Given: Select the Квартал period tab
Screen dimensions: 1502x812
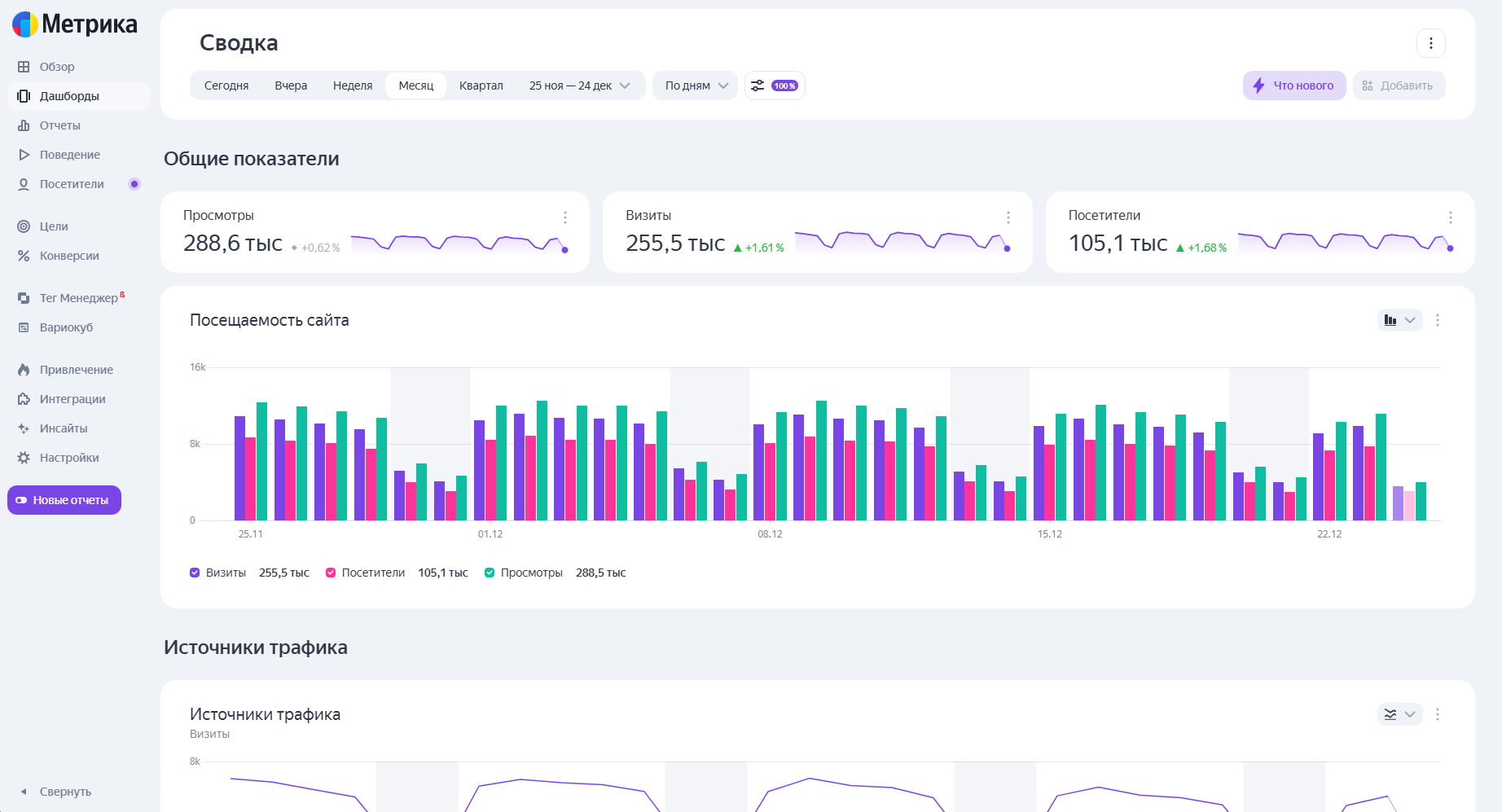Looking at the screenshot, I should pyautogui.click(x=481, y=86).
